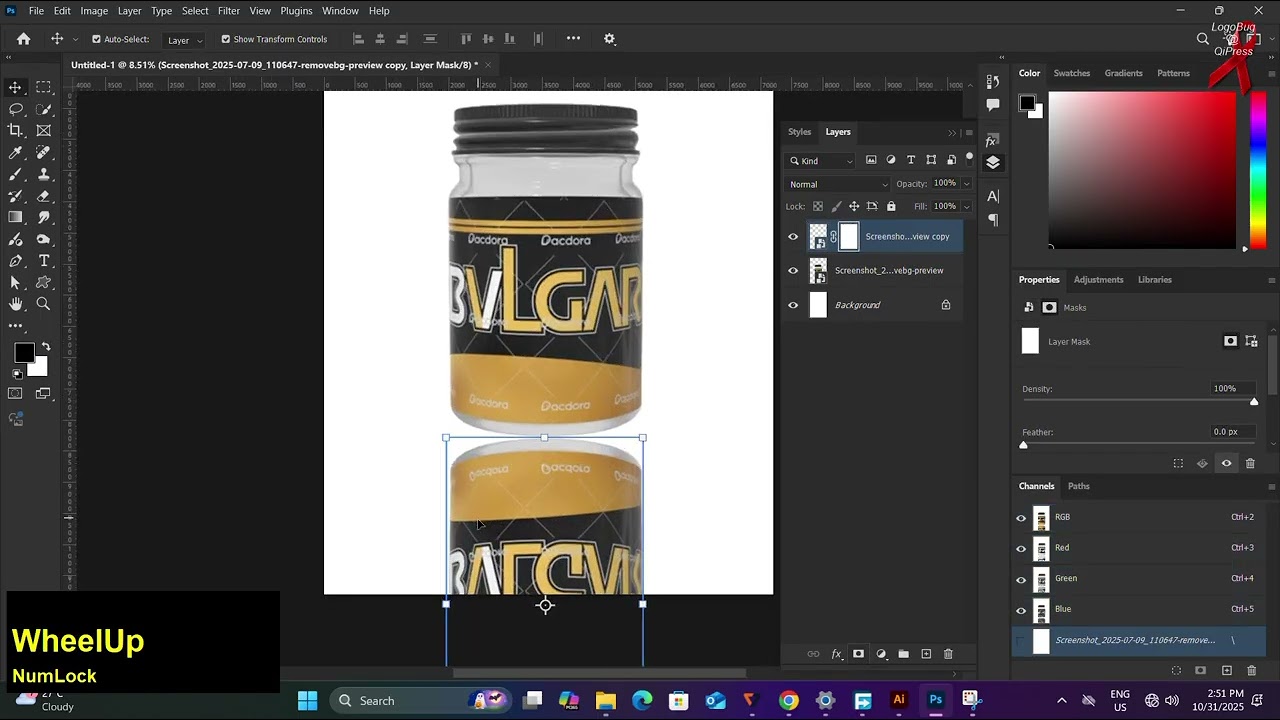Select the Gradient tool
This screenshot has height=720, width=1280.
[15, 218]
